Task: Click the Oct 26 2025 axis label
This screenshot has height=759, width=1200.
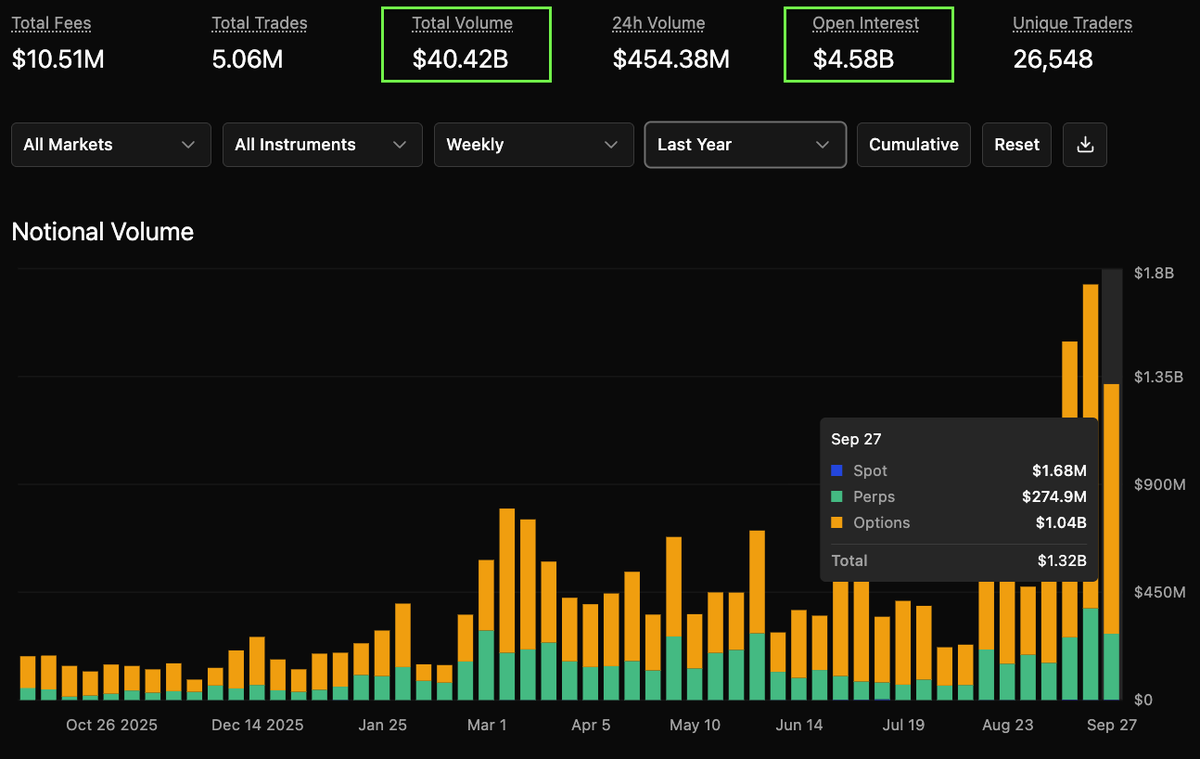Action: [111, 725]
